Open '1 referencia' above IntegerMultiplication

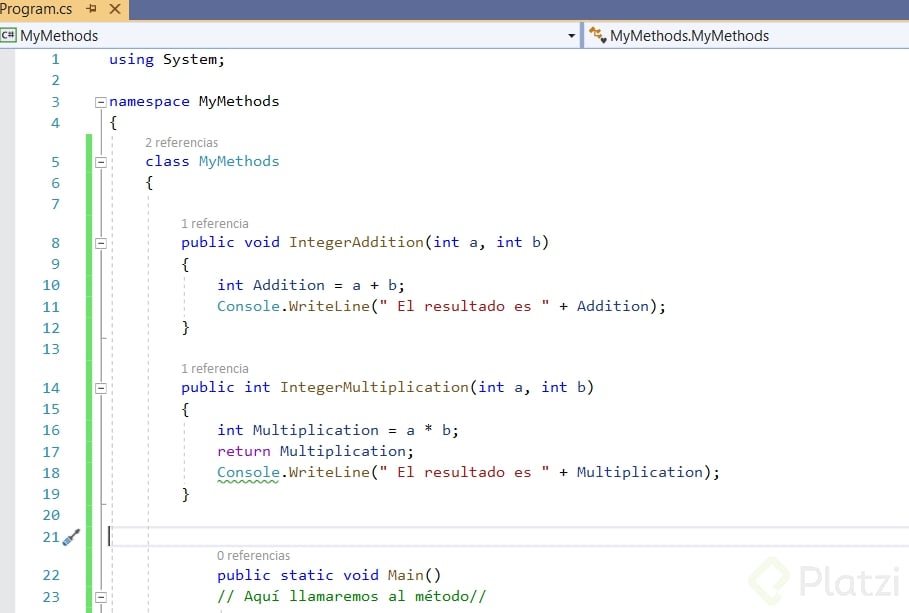pyautogui.click(x=214, y=369)
